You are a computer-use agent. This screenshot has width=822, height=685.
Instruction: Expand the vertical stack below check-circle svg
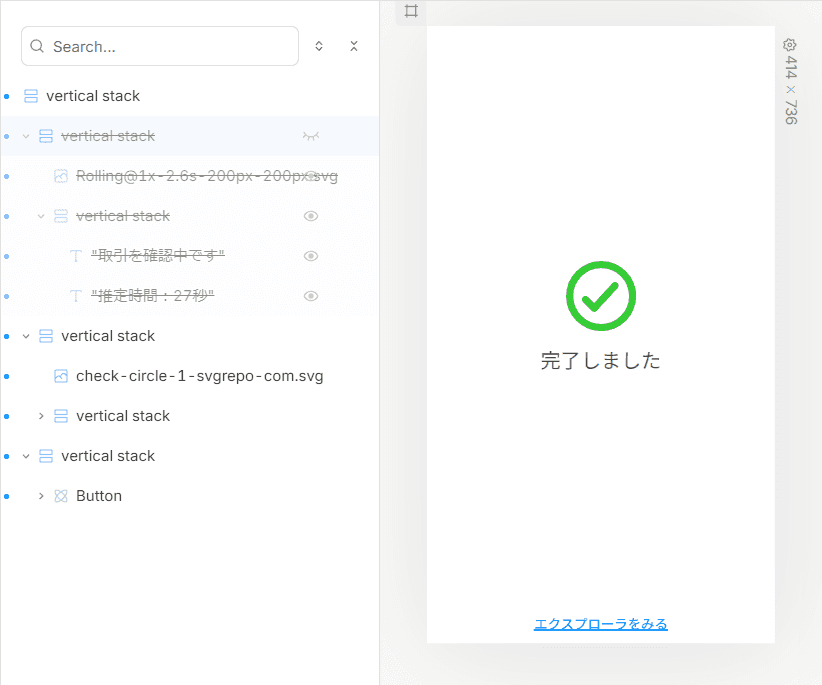[x=41, y=416]
